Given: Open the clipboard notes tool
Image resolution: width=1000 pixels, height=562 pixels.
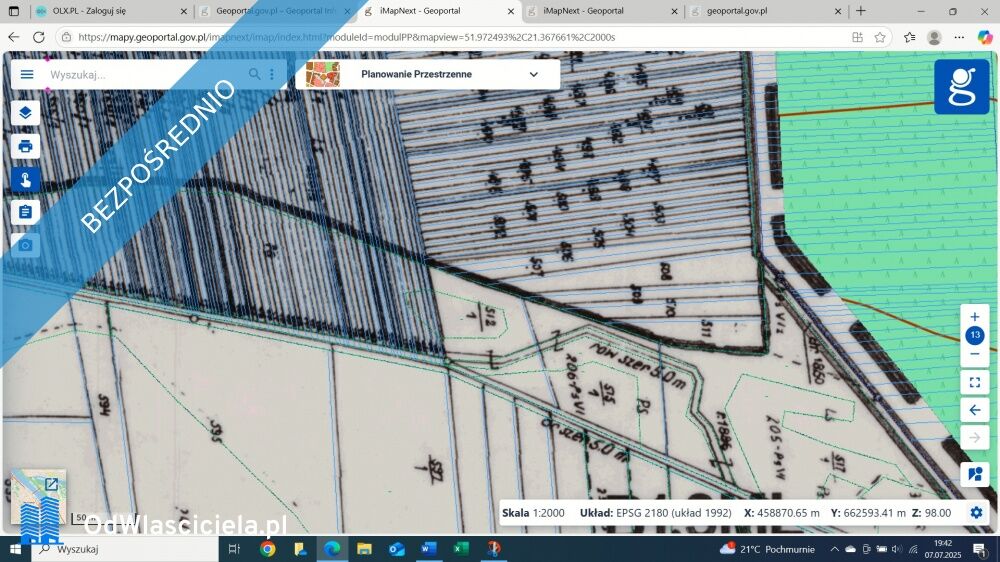Looking at the screenshot, I should pos(26,212).
